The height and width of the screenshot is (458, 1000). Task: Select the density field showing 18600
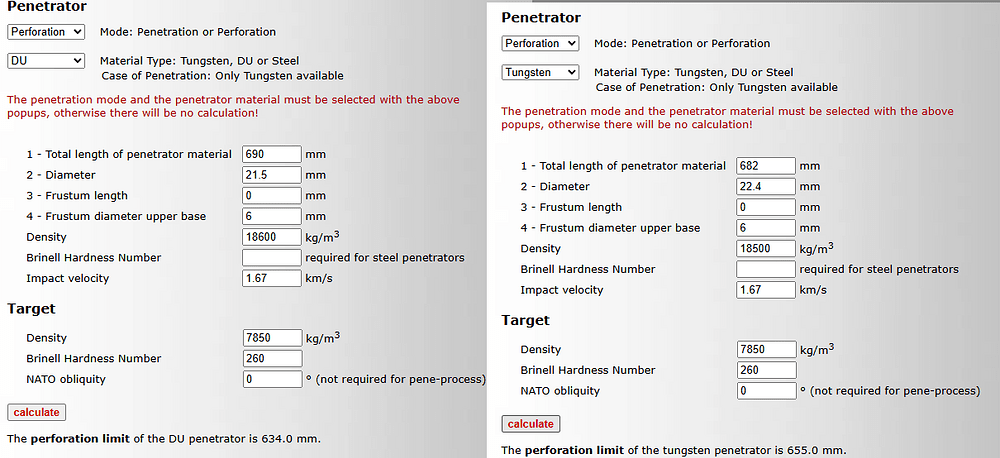(x=272, y=237)
